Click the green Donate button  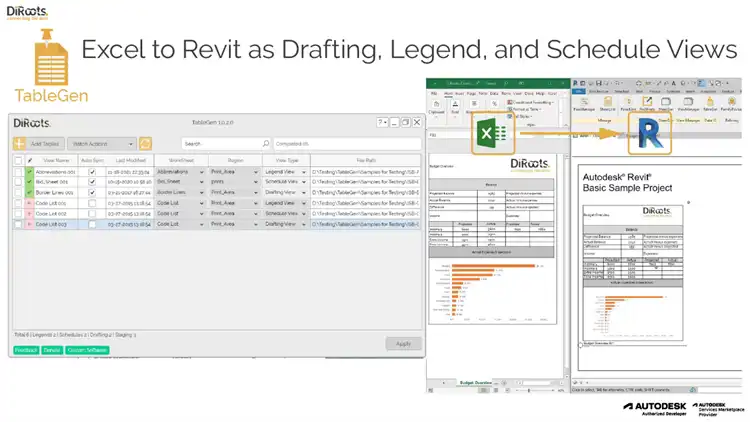pos(52,350)
